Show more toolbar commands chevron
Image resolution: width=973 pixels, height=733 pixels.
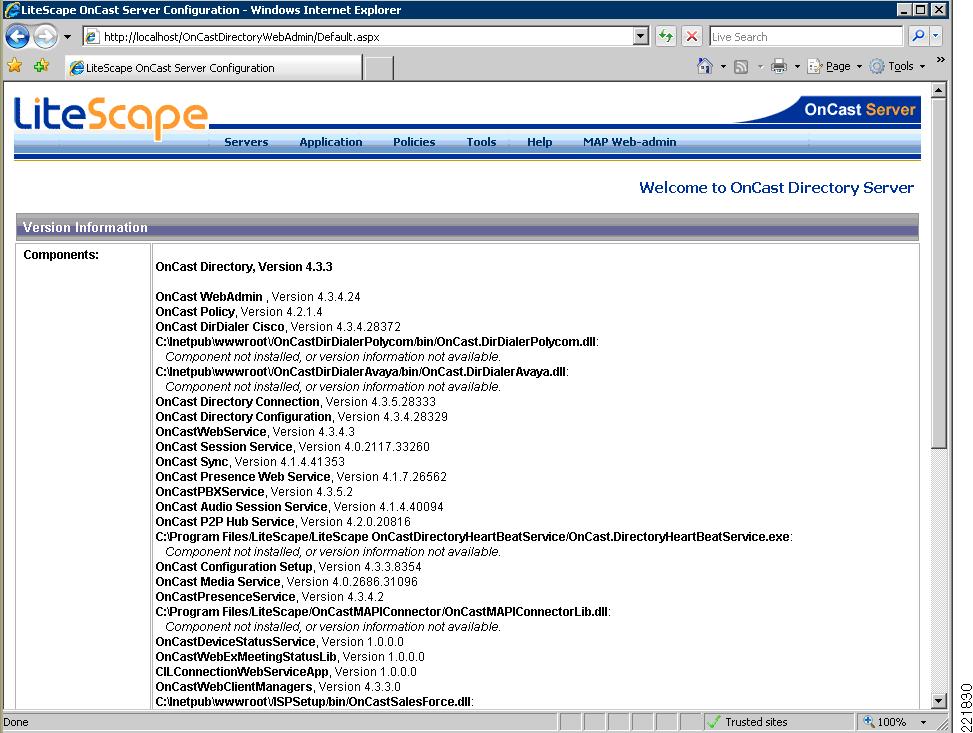941,60
